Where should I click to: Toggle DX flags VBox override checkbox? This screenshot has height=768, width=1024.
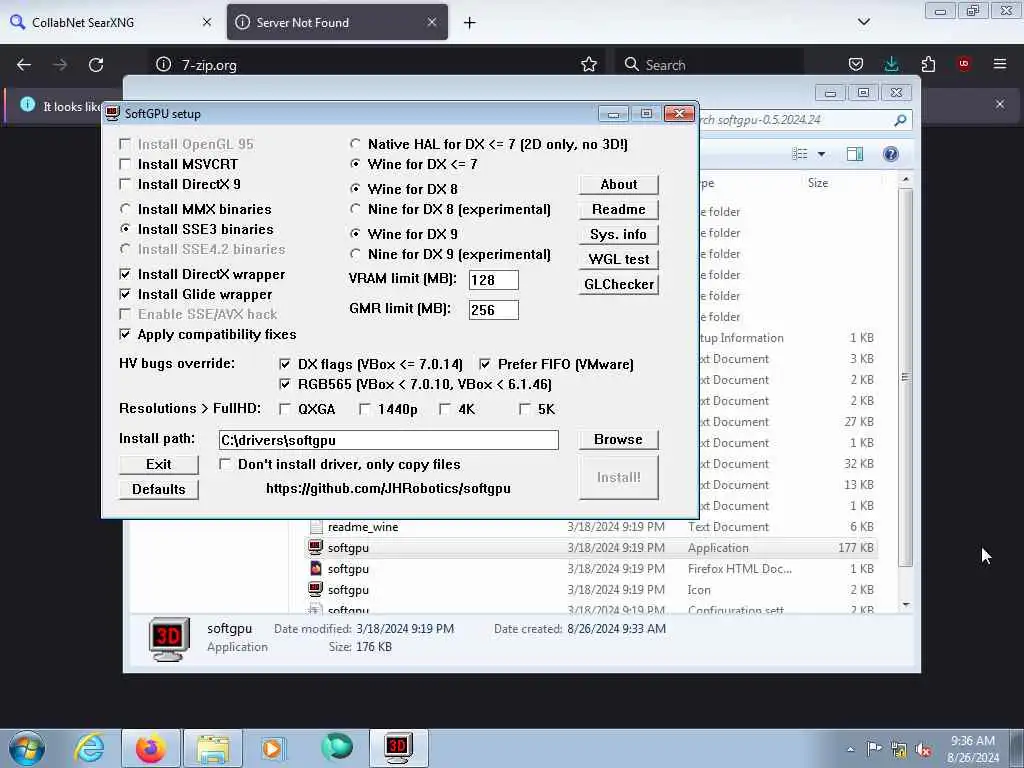click(284, 364)
